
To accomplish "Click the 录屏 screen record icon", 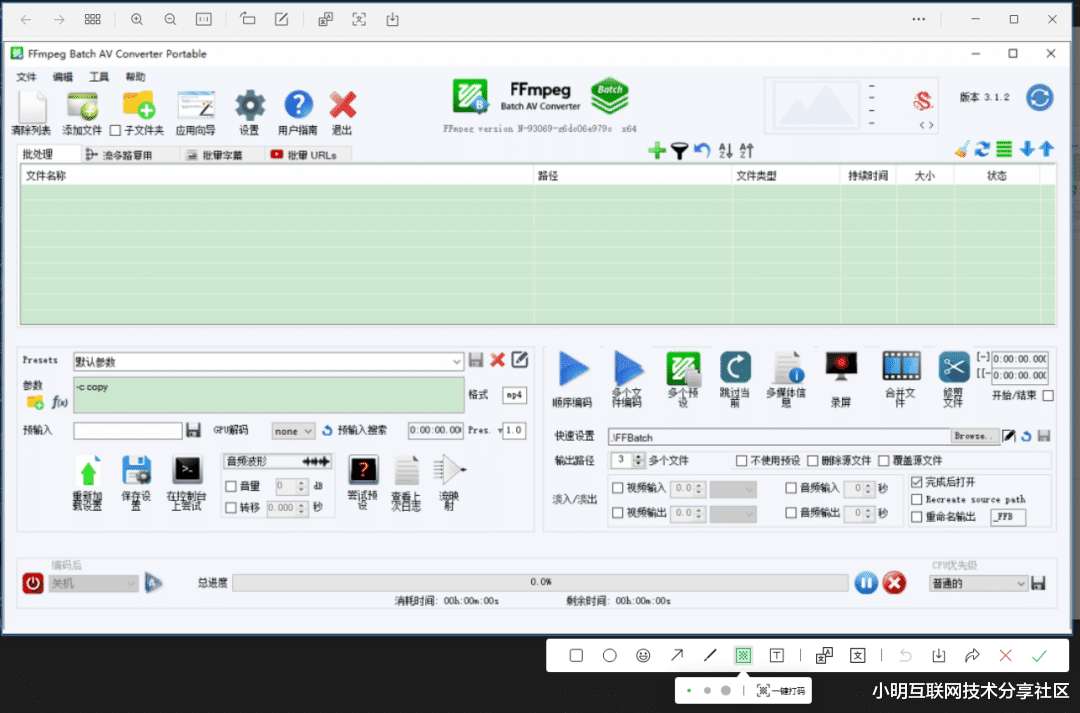I will click(841, 366).
